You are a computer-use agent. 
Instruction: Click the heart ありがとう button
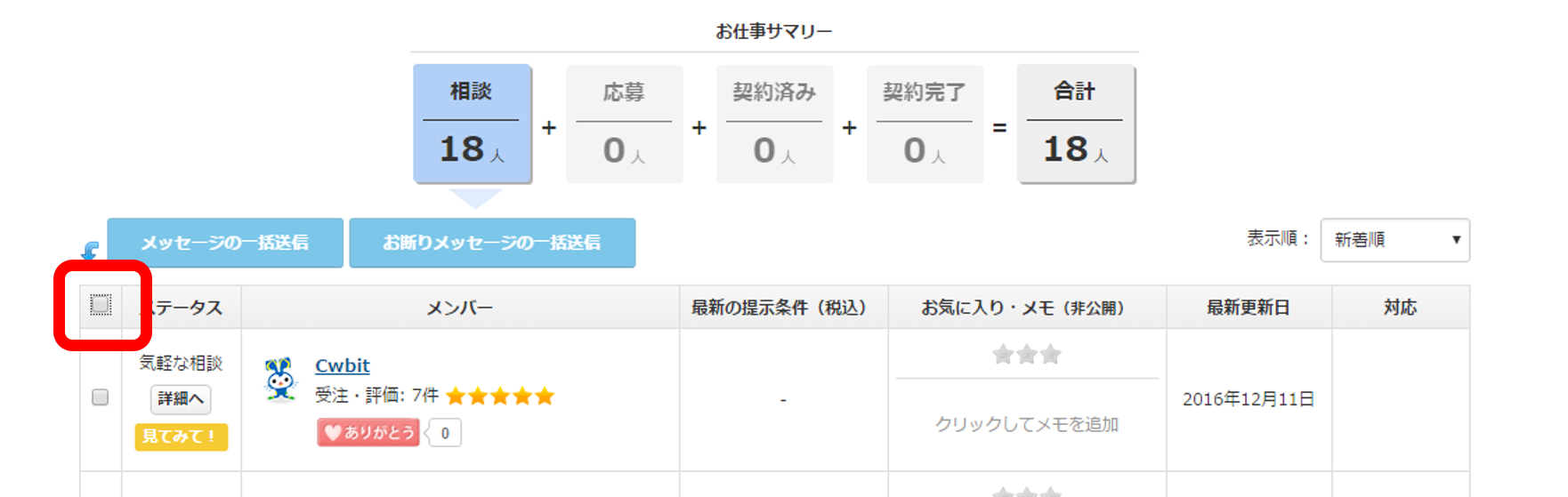coord(368,433)
